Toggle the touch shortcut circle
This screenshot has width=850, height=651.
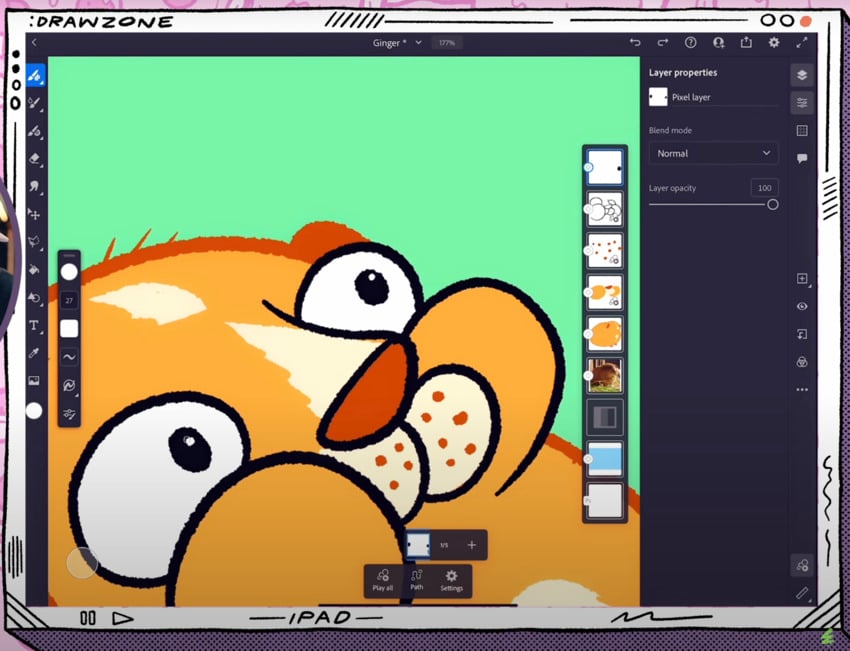click(x=82, y=563)
